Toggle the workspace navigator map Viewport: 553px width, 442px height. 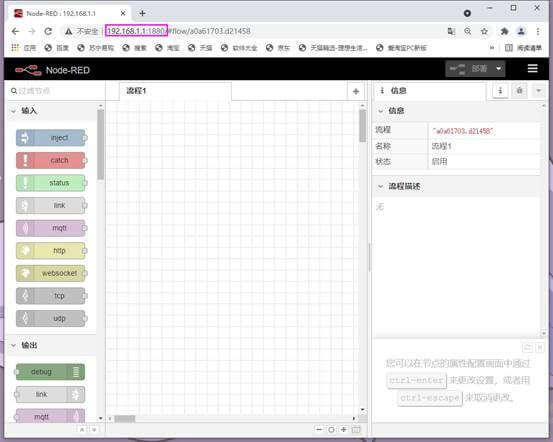pos(356,429)
